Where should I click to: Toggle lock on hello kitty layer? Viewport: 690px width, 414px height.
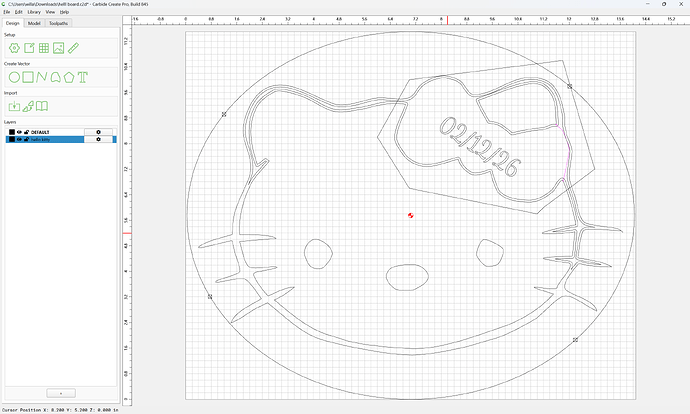26,139
